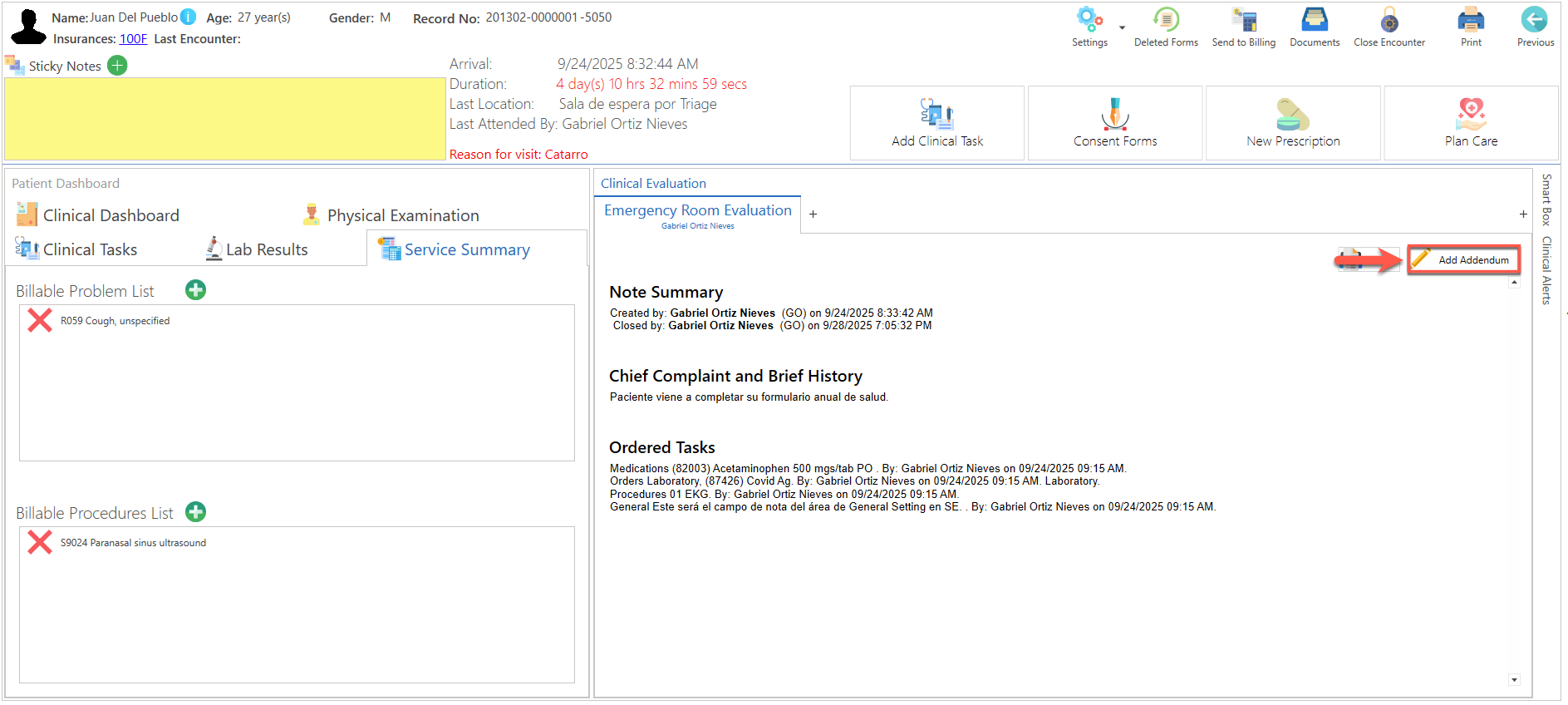1568x705 pixels.
Task: Click the plus at Clinical Evaluation's right edge
Action: tap(1523, 214)
